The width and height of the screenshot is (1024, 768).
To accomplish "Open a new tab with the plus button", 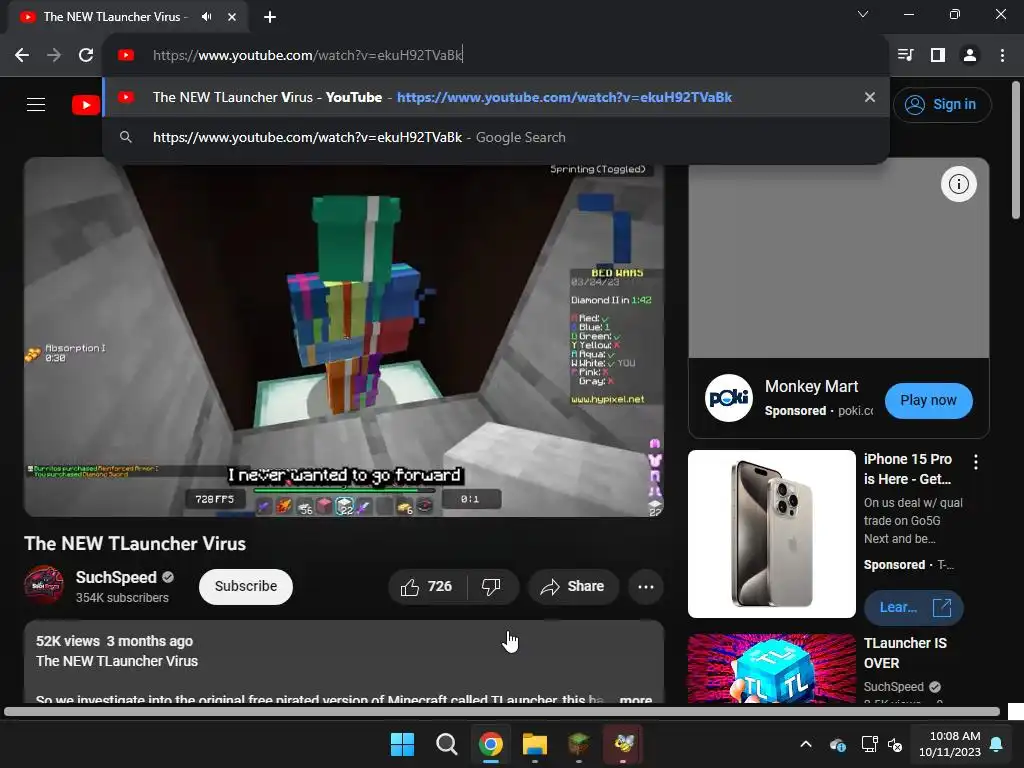I will click(270, 17).
